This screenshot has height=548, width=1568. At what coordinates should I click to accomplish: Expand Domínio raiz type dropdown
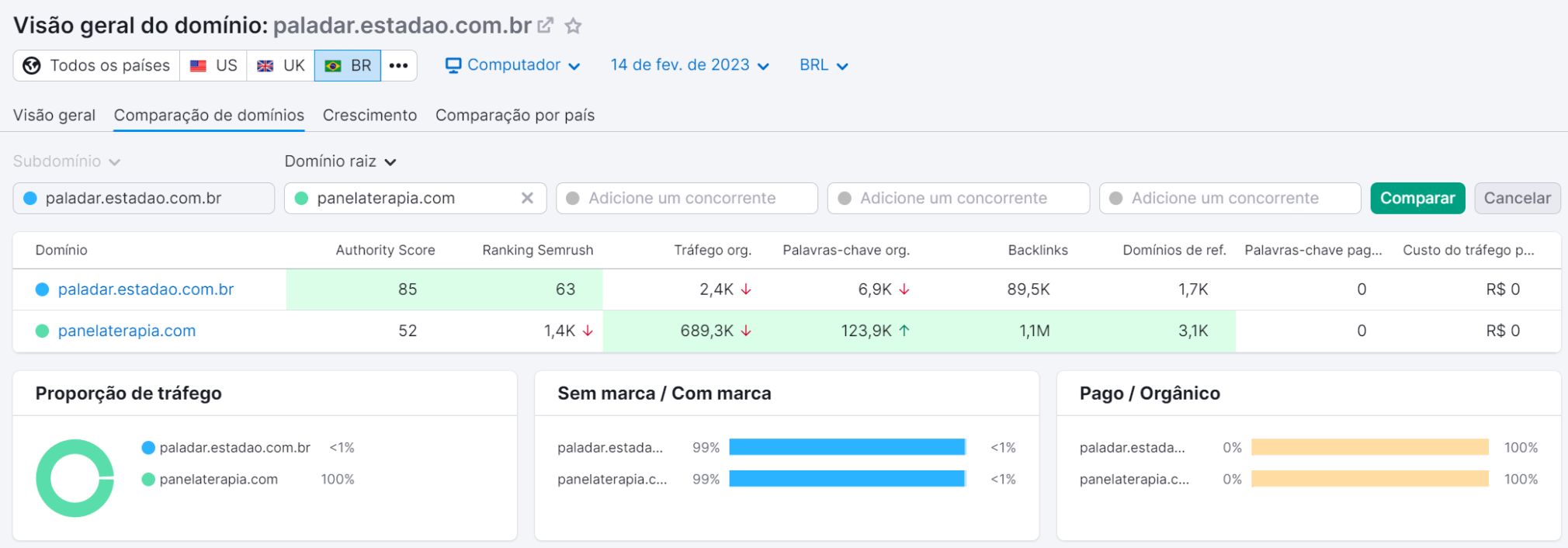click(x=340, y=161)
